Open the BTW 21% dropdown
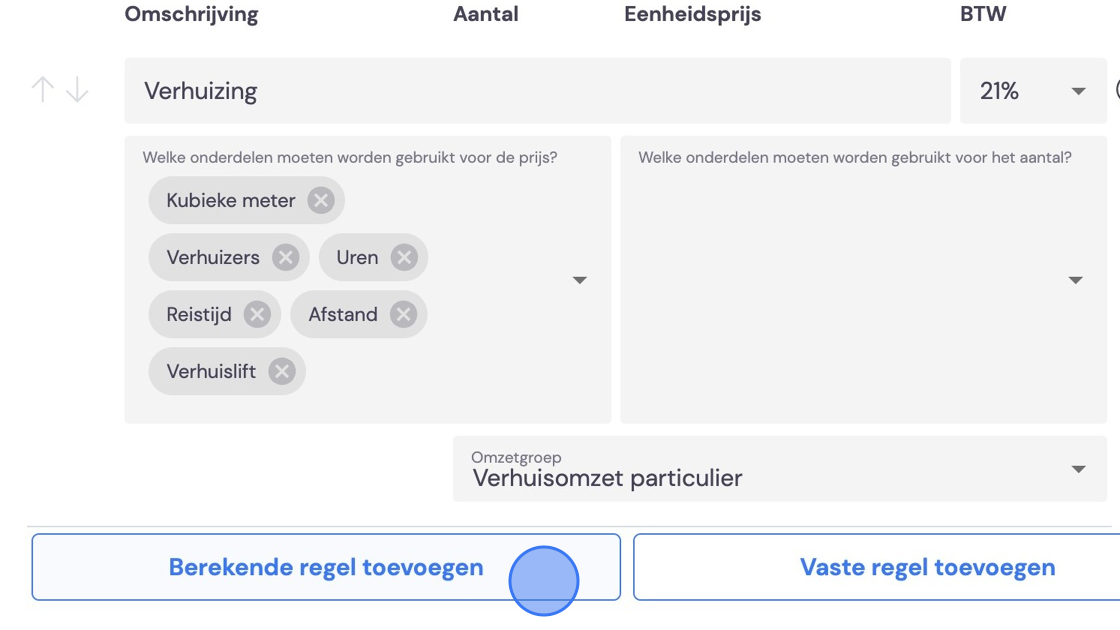 tap(1033, 91)
